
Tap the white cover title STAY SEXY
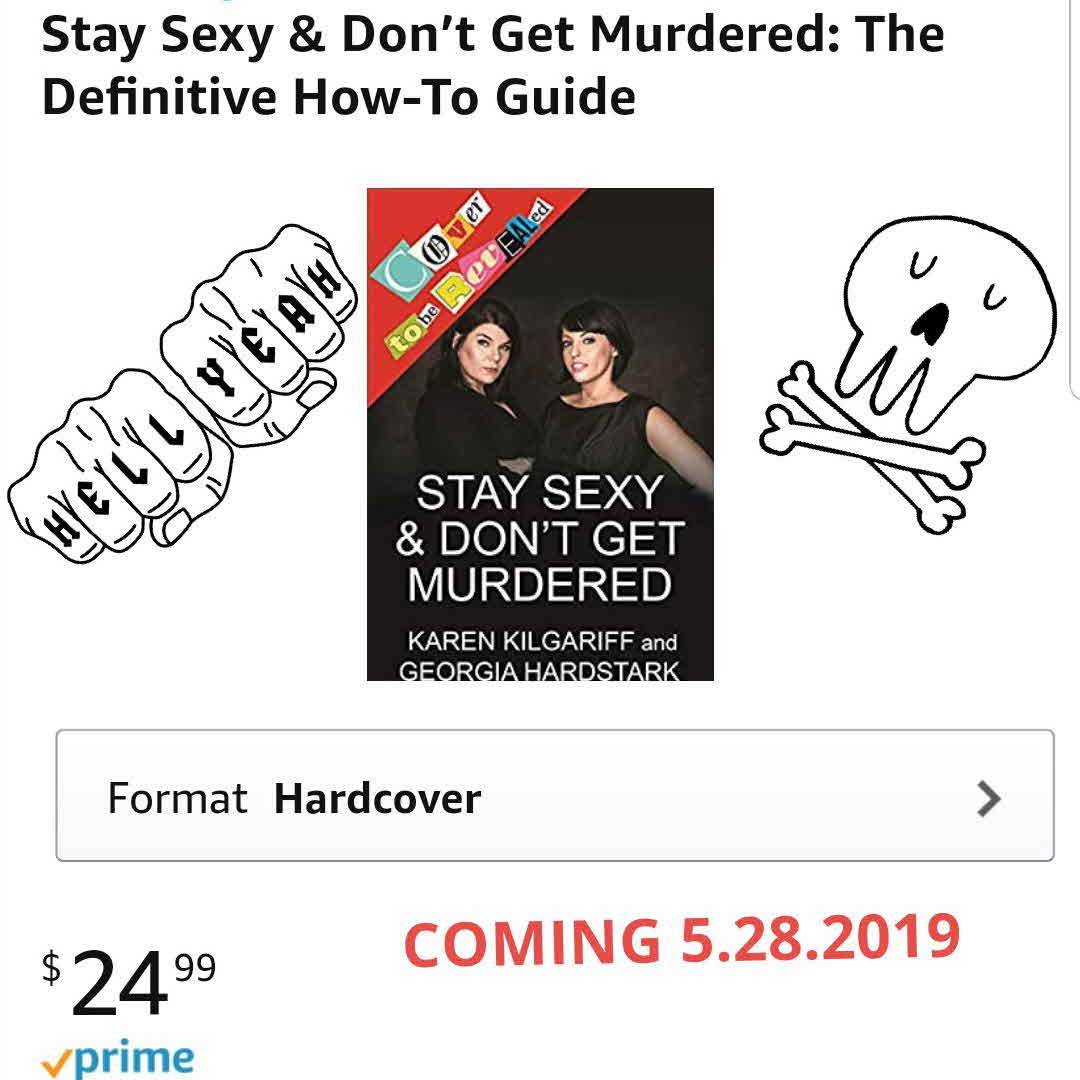[539, 493]
